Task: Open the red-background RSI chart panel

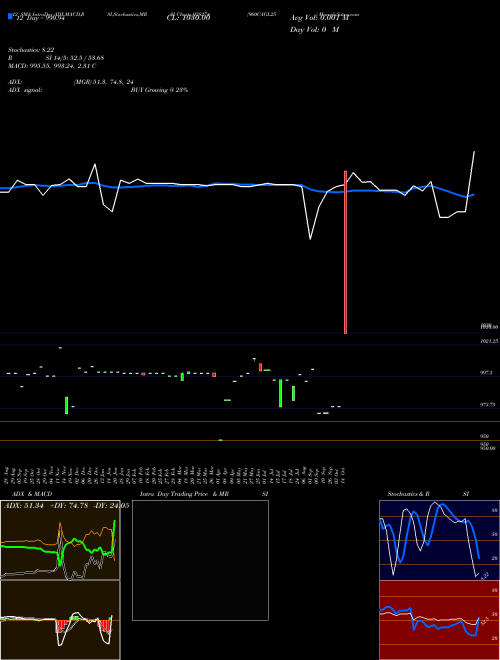Action: [439, 620]
